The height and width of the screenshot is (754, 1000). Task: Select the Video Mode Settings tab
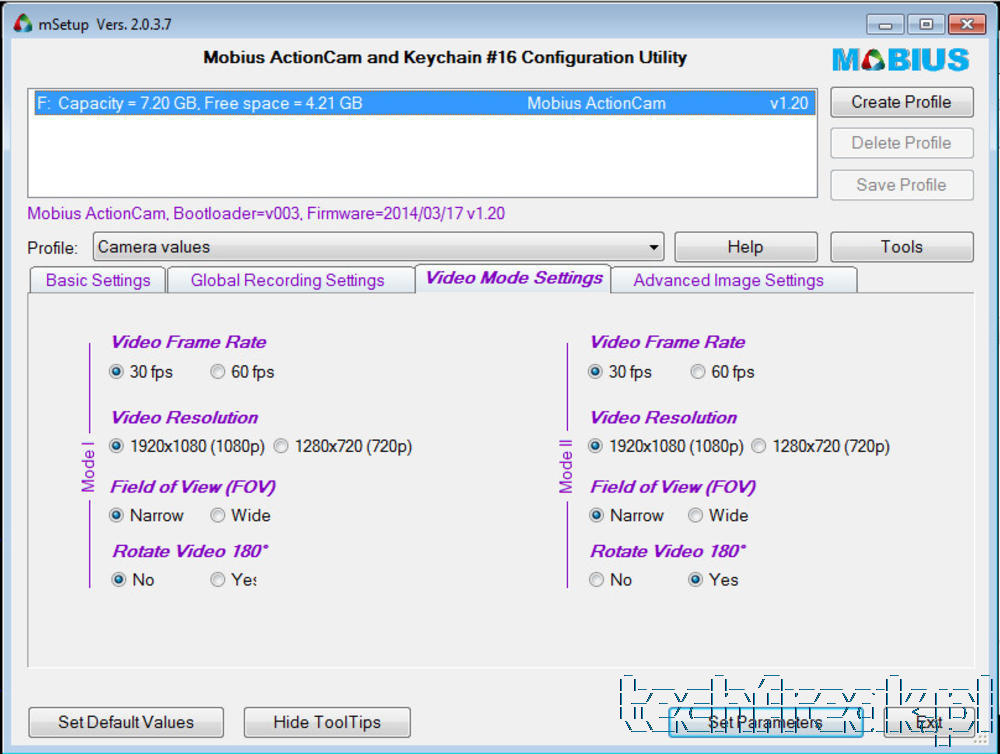(x=513, y=278)
